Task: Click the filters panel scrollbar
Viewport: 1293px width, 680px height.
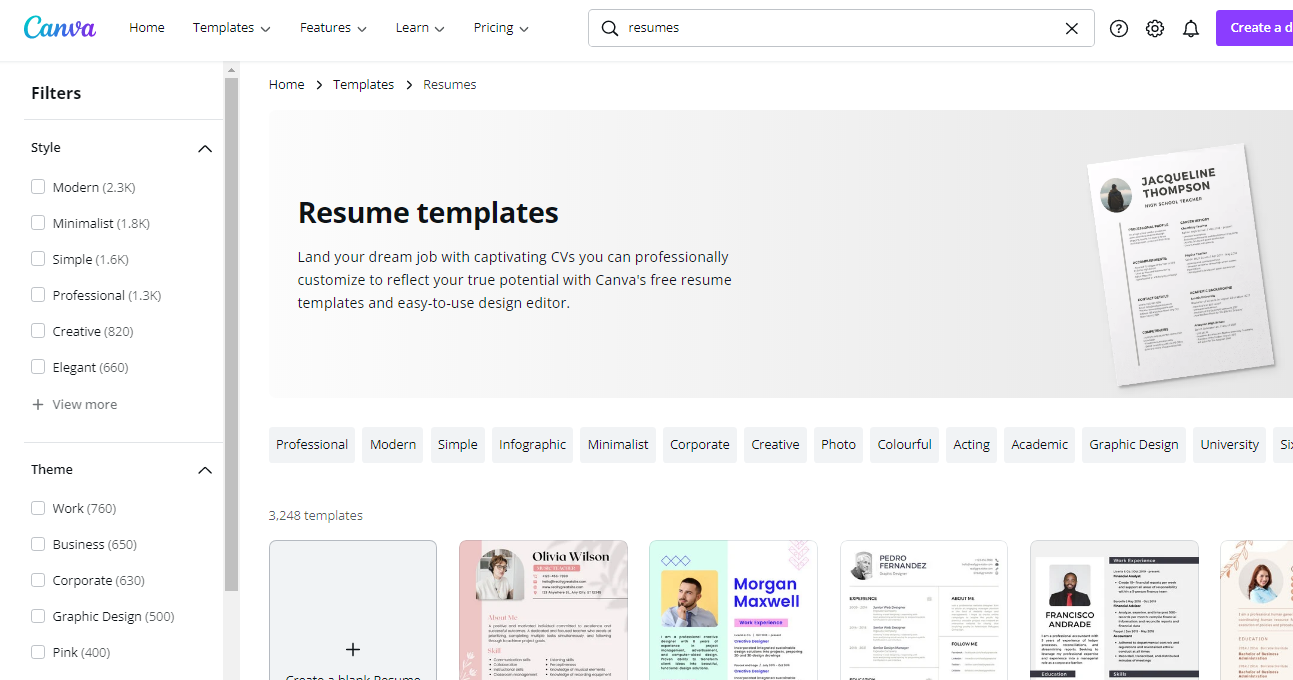Action: click(x=231, y=335)
